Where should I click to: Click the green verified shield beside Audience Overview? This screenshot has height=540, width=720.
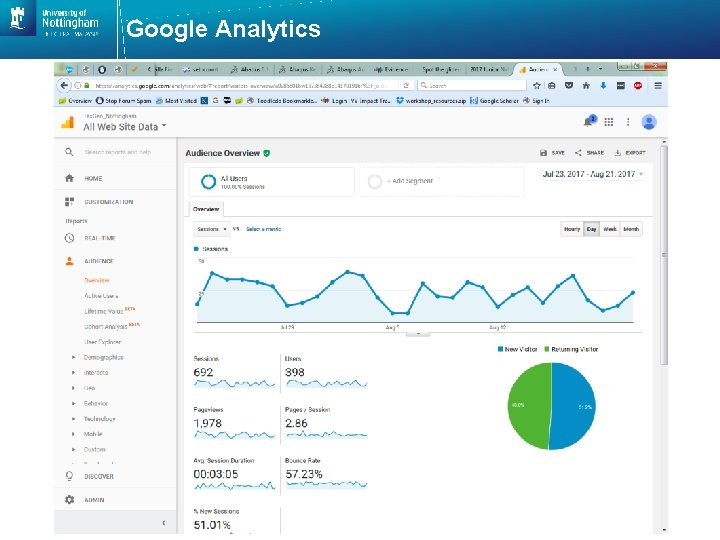coord(267,153)
